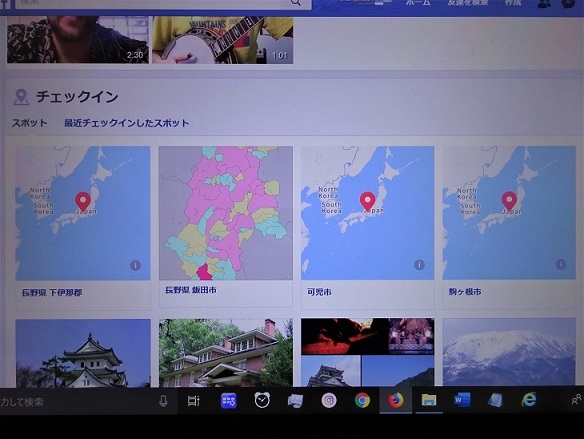Open Instagram from the taskbar
584x439 pixels.
coord(329,401)
